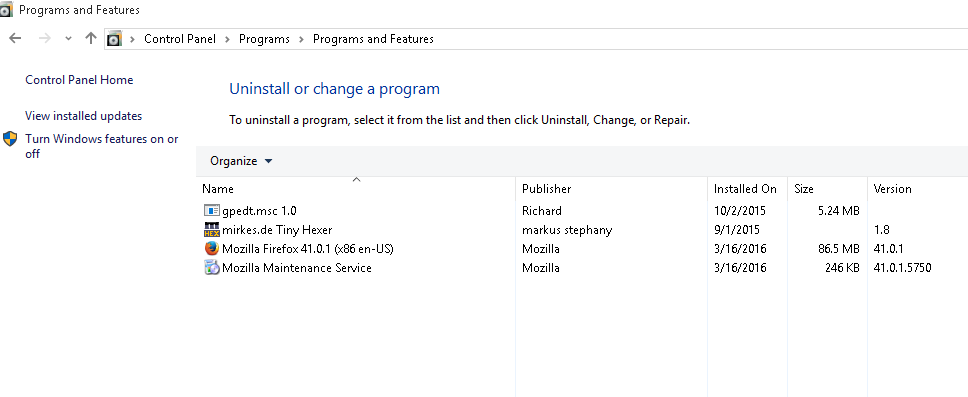Open Turn Windows features on or off
The image size is (968, 397).
[x=102, y=146]
